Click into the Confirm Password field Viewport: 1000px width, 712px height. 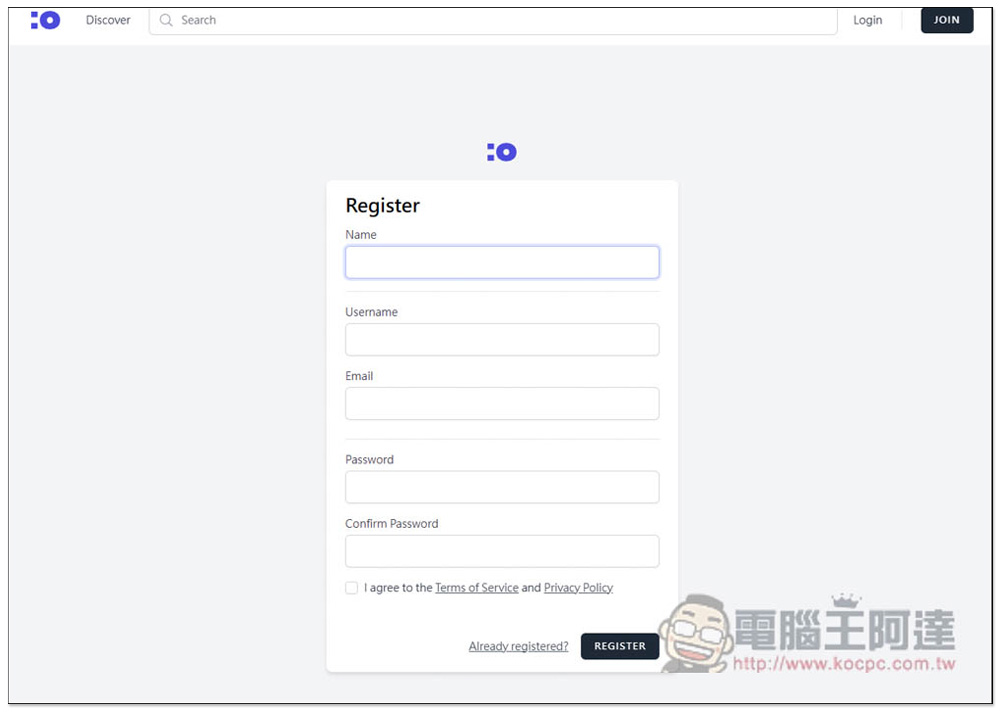click(x=502, y=551)
